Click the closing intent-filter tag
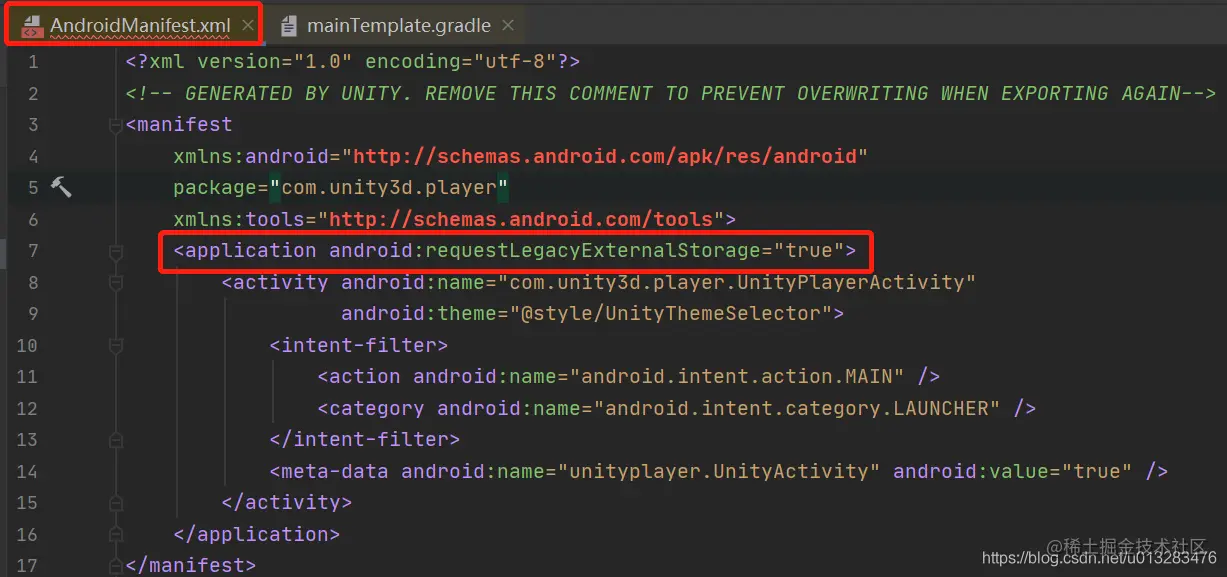This screenshot has width=1227, height=577. click(365, 439)
